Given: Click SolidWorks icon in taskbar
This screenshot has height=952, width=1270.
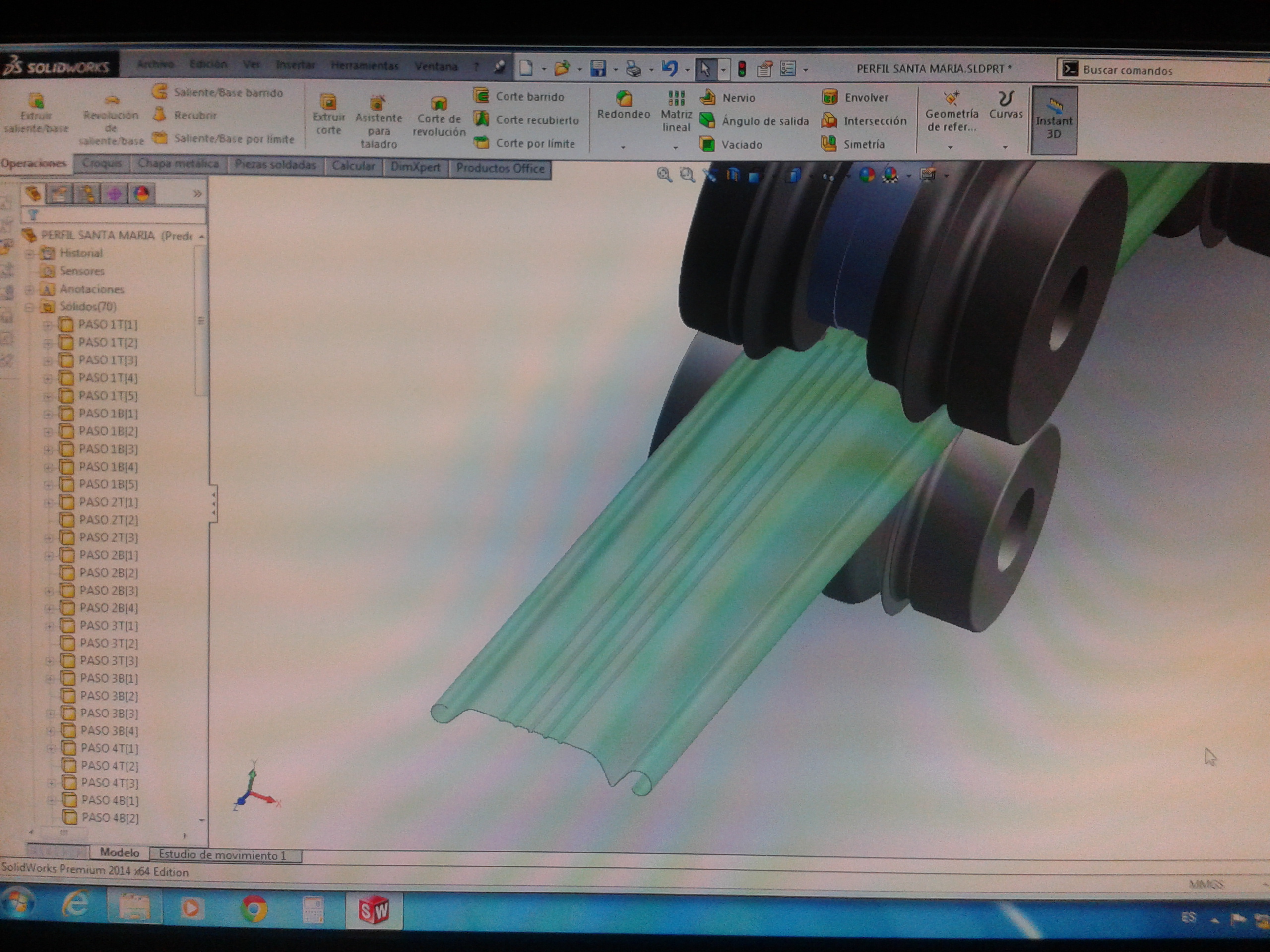Looking at the screenshot, I should [x=374, y=911].
